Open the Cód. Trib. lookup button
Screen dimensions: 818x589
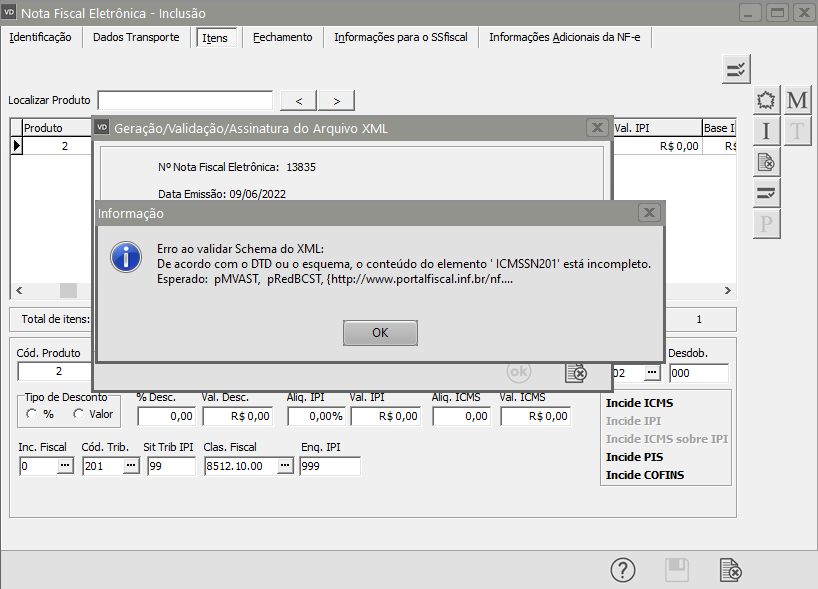pos(130,466)
